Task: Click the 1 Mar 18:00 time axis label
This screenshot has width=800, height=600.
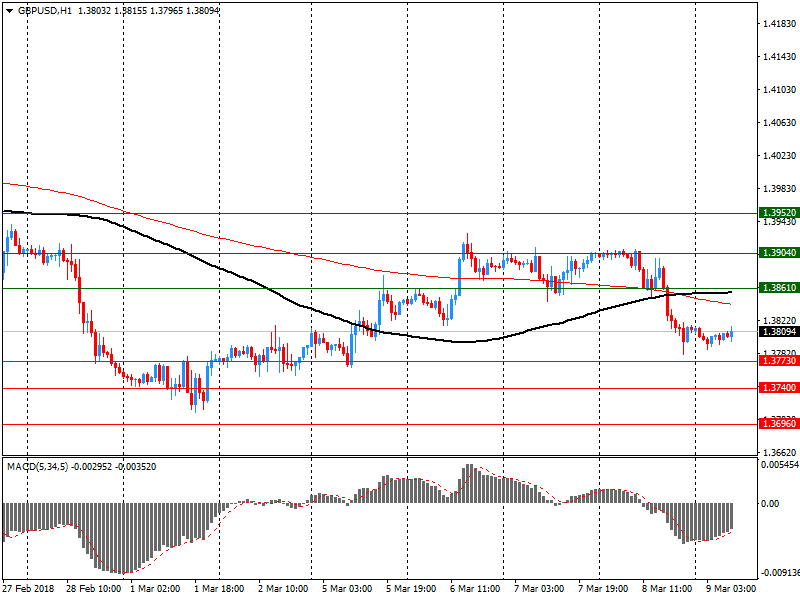Action: coord(219,589)
